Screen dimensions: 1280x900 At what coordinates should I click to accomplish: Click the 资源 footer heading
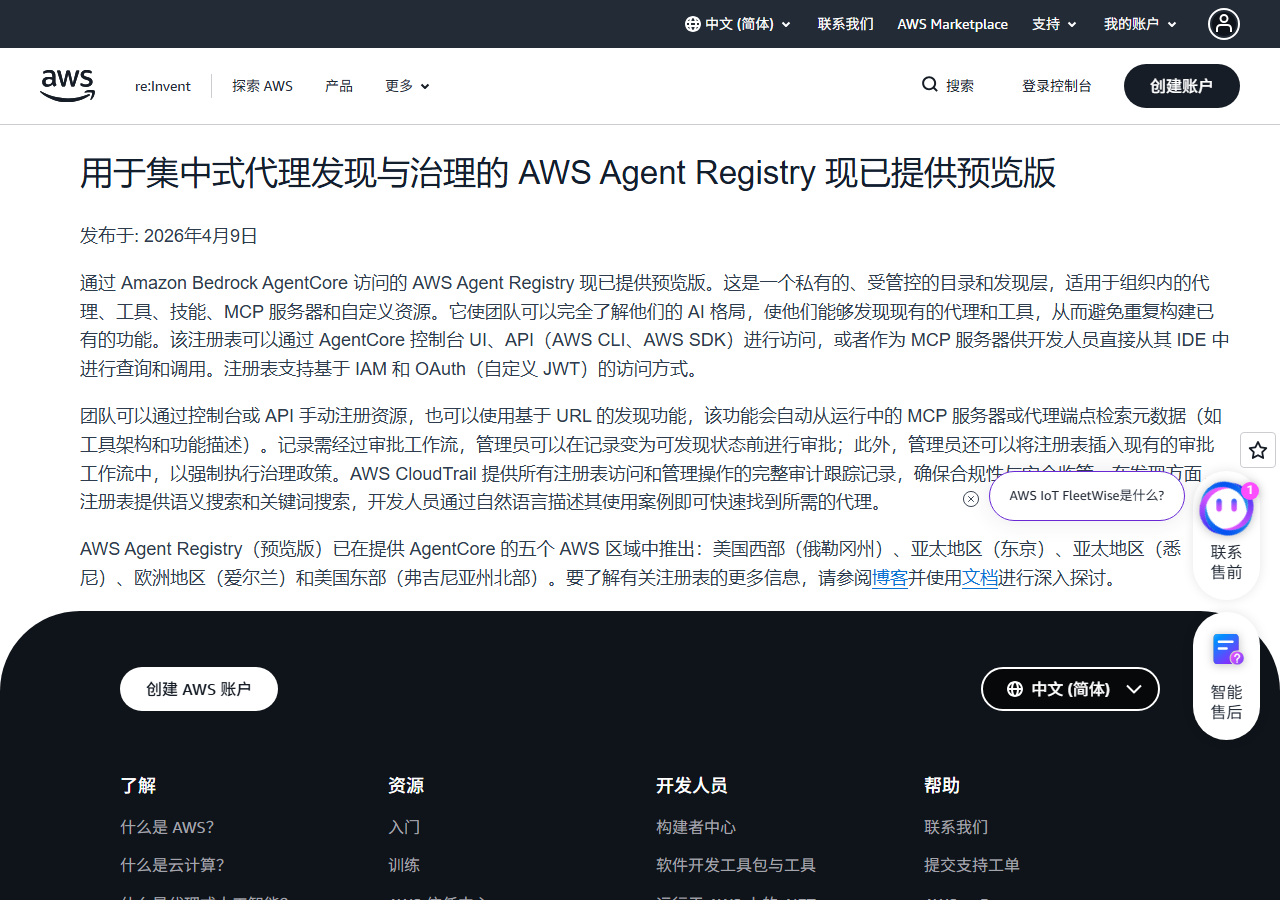[x=406, y=785]
